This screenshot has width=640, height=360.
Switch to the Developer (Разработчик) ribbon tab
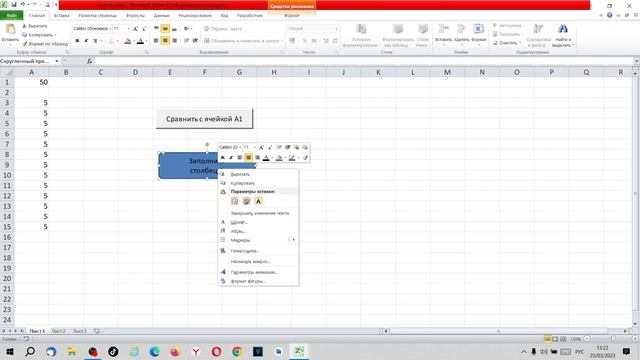pyautogui.click(x=250, y=16)
